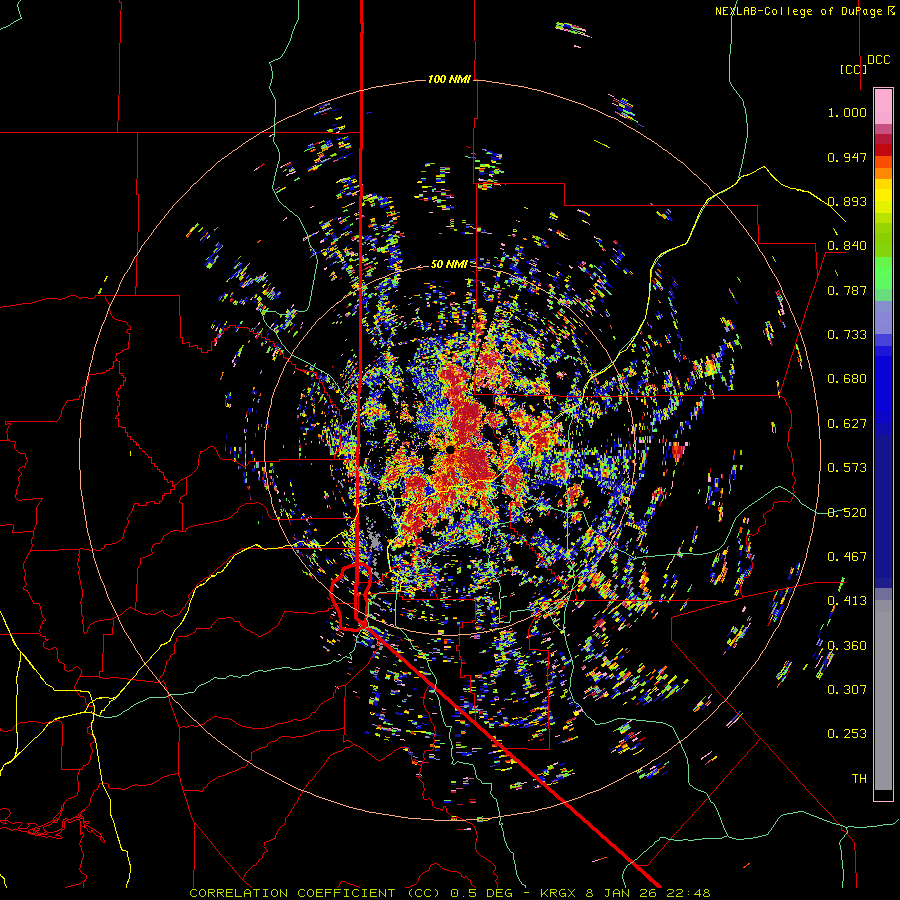Pick the lavender segment of the color bar

pyautogui.click(x=883, y=317)
